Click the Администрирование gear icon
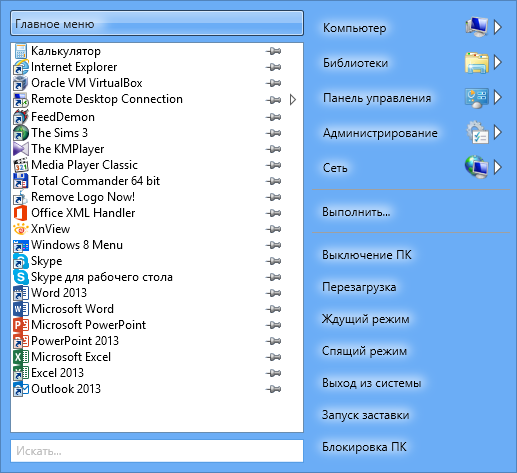 point(477,133)
